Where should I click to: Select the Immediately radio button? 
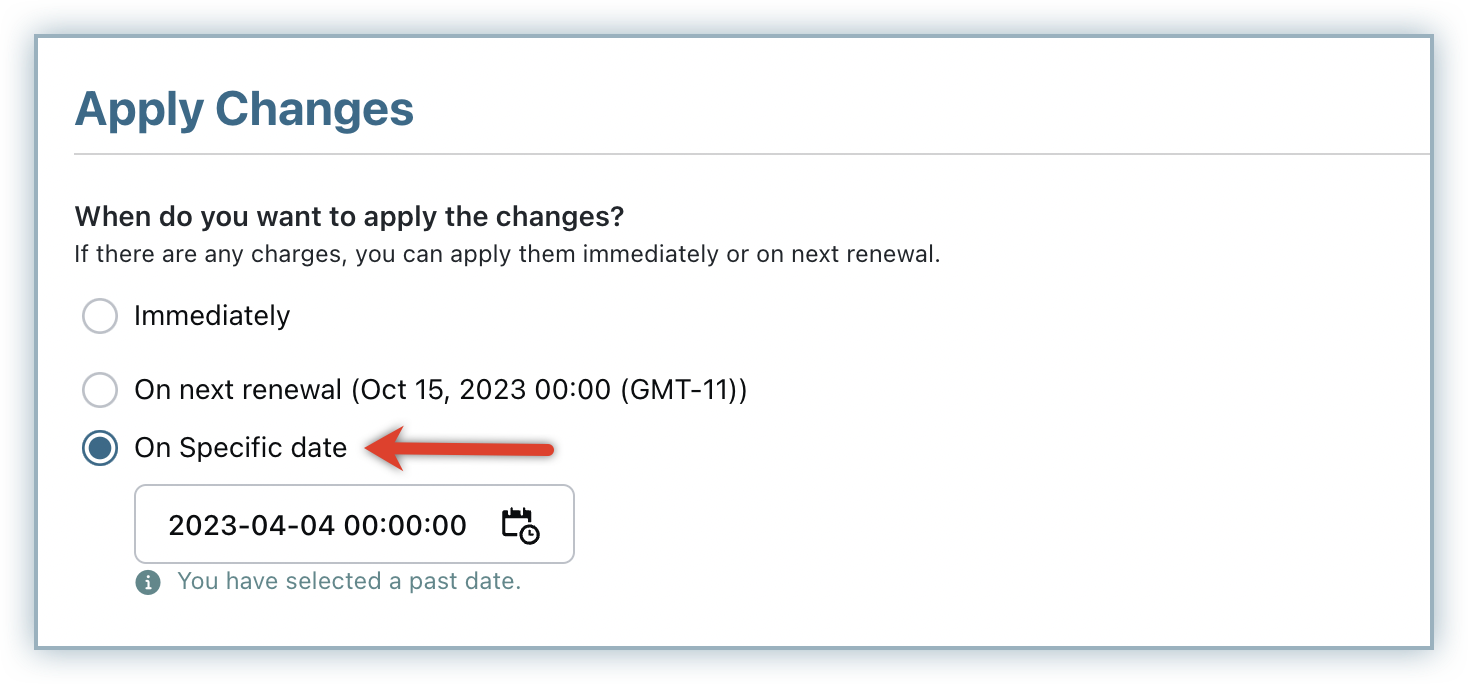tap(100, 316)
